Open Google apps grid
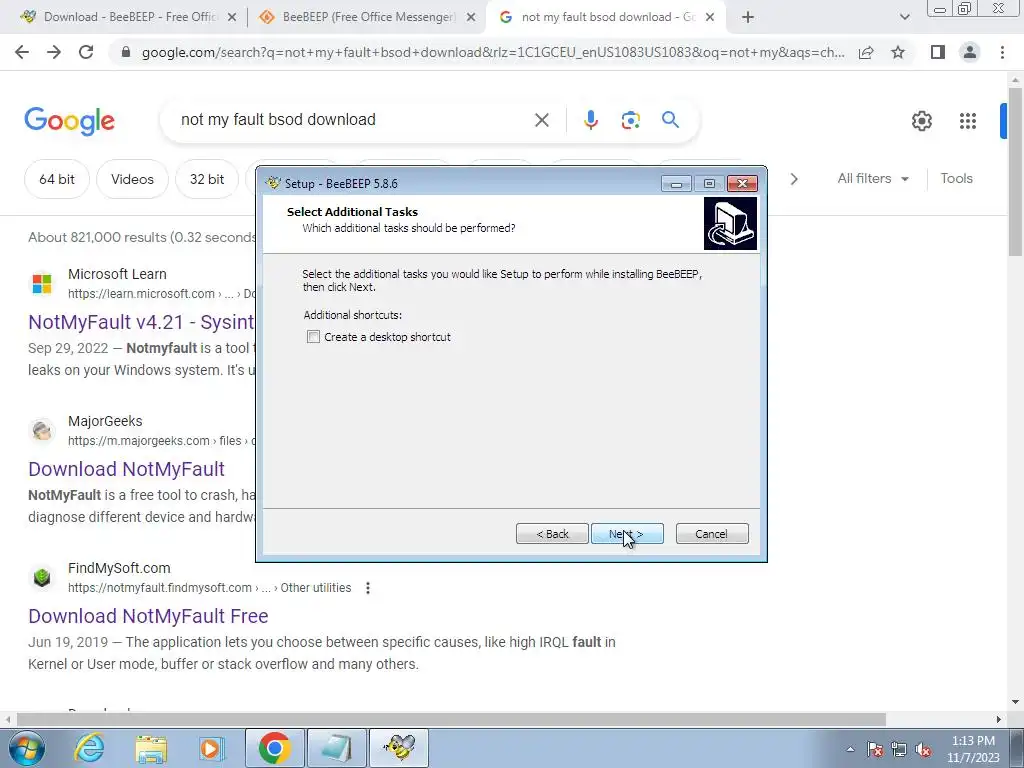The width and height of the screenshot is (1024, 768). tap(968, 121)
